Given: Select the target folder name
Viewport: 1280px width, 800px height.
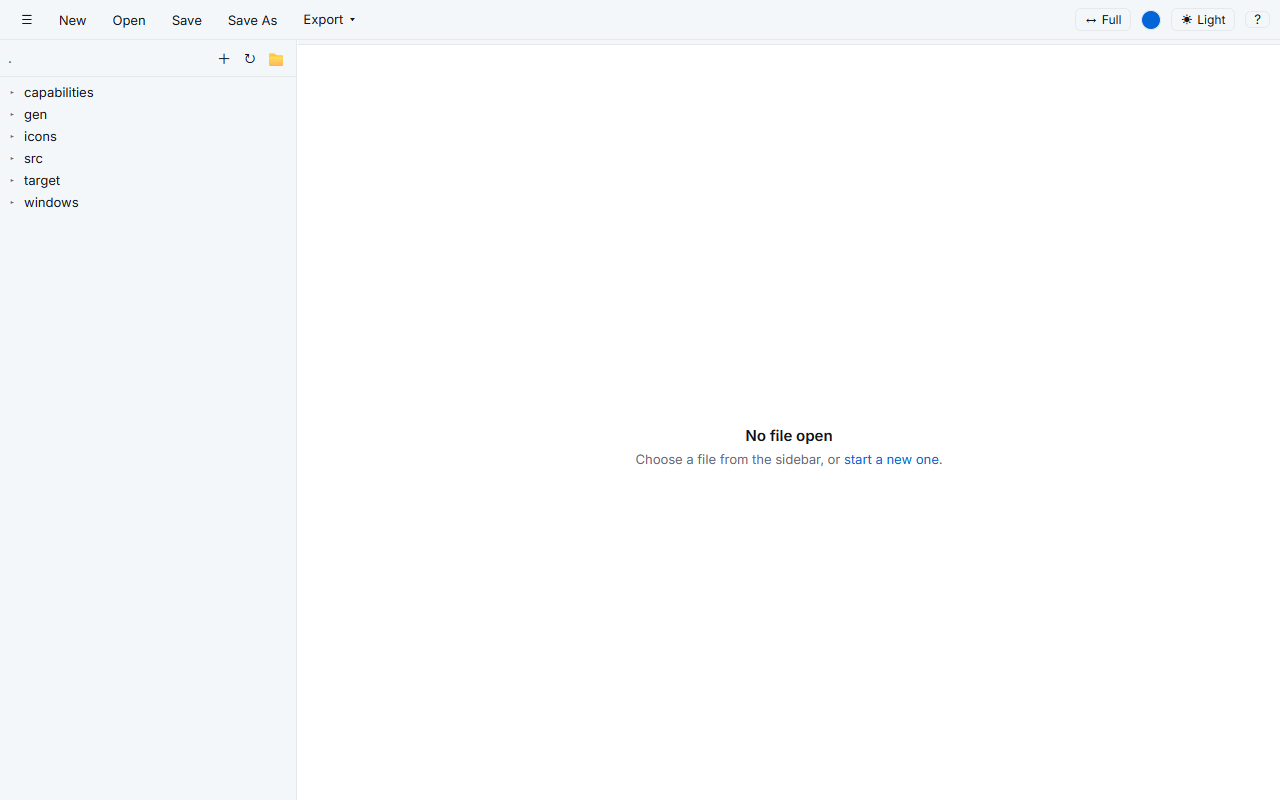Looking at the screenshot, I should [42, 180].
